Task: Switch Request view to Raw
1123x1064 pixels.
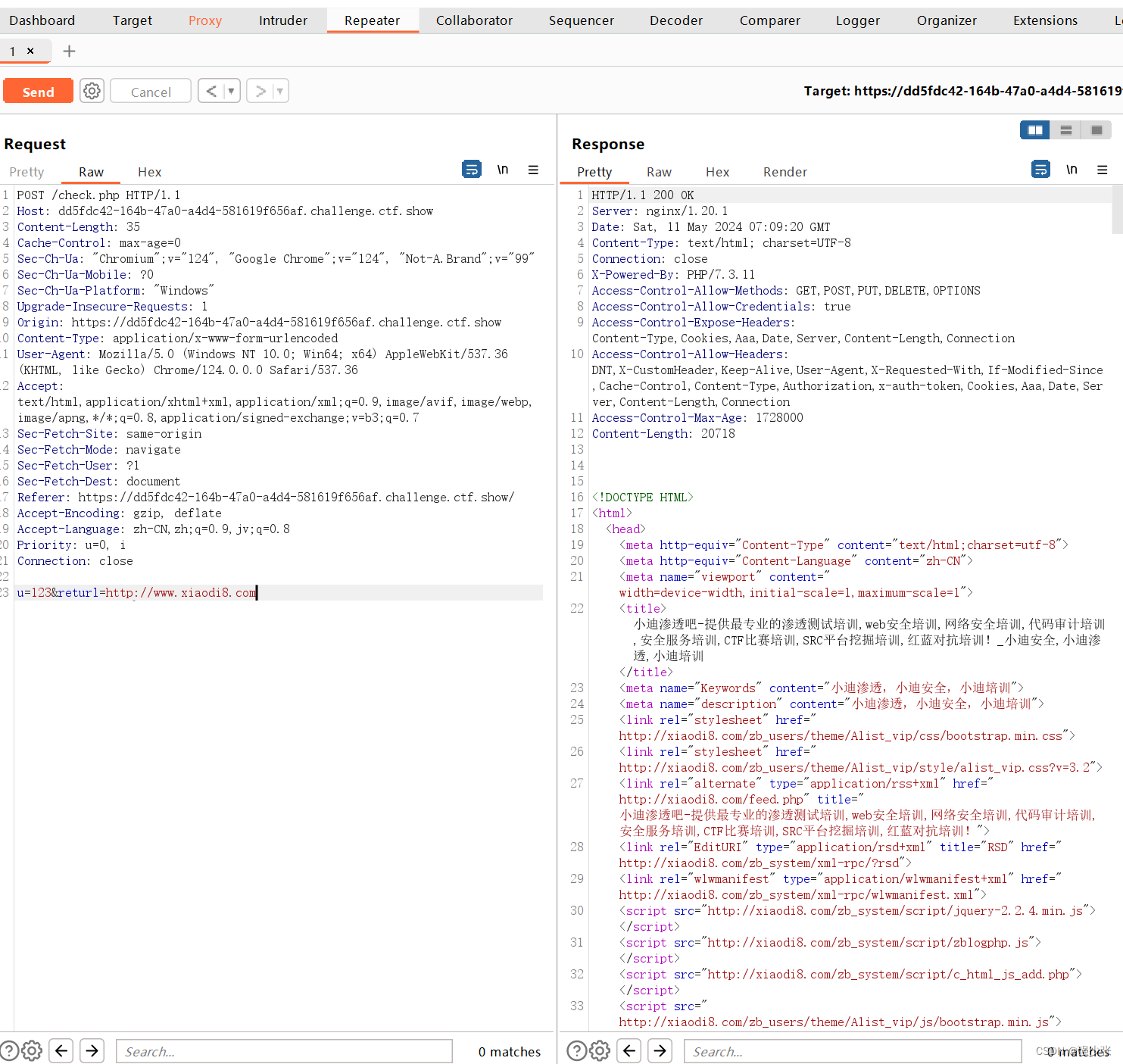Action: (x=91, y=172)
